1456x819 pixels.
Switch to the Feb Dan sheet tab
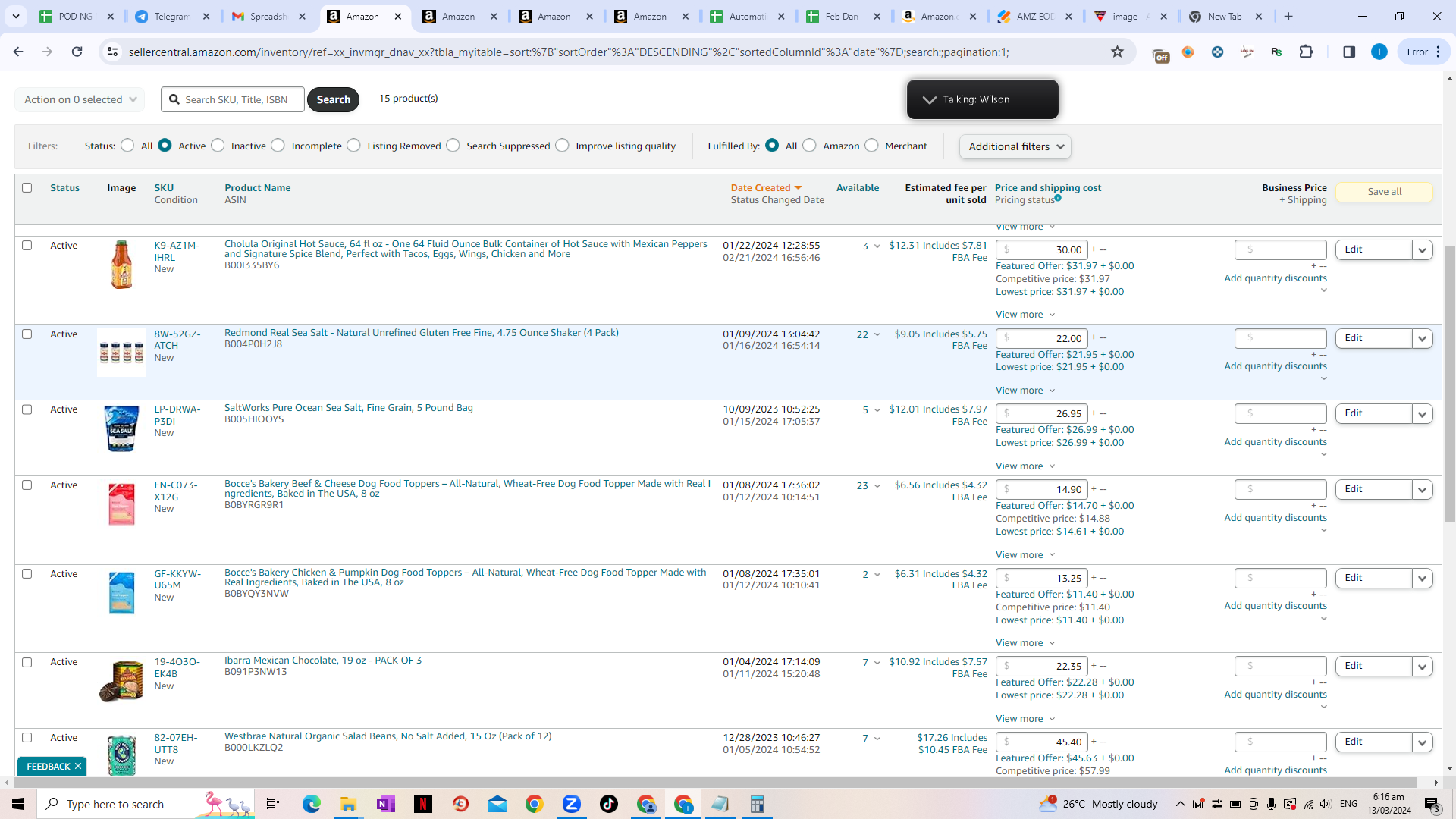[843, 16]
